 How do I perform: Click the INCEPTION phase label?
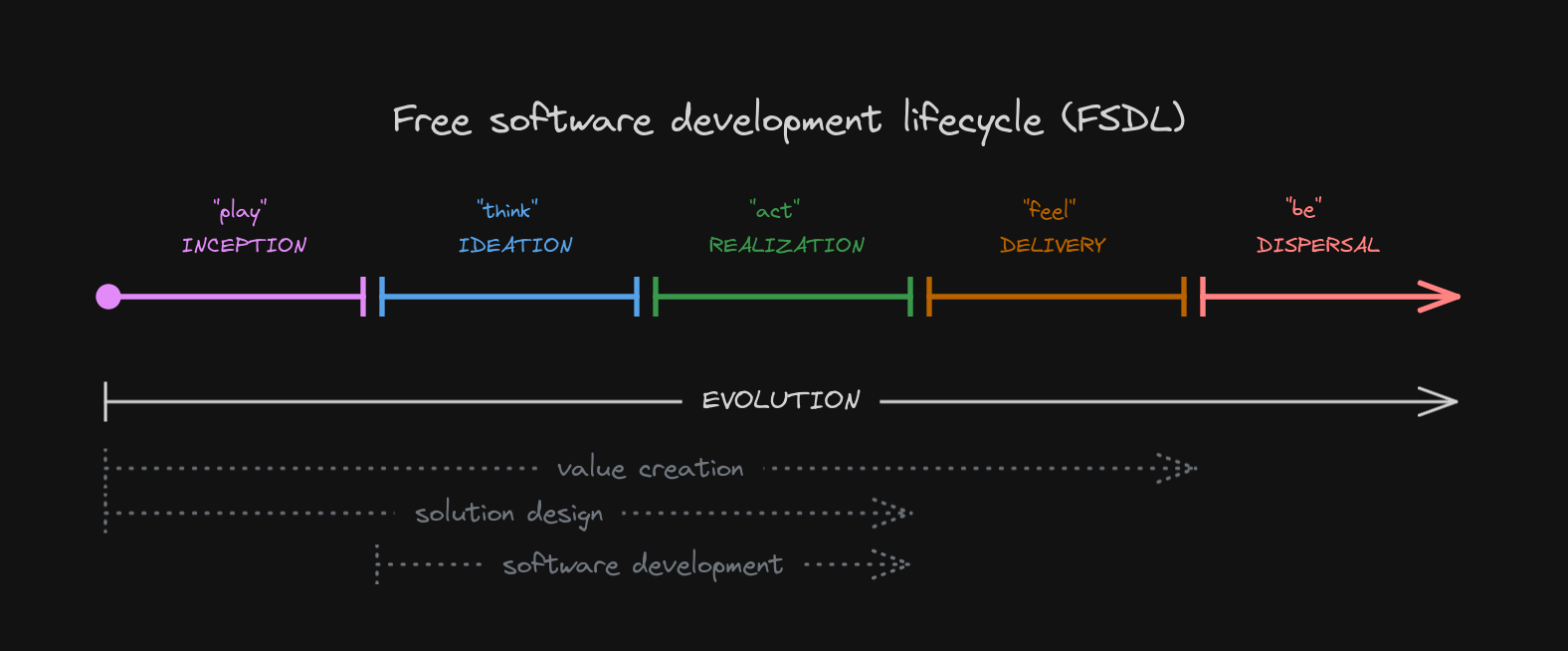[244, 245]
